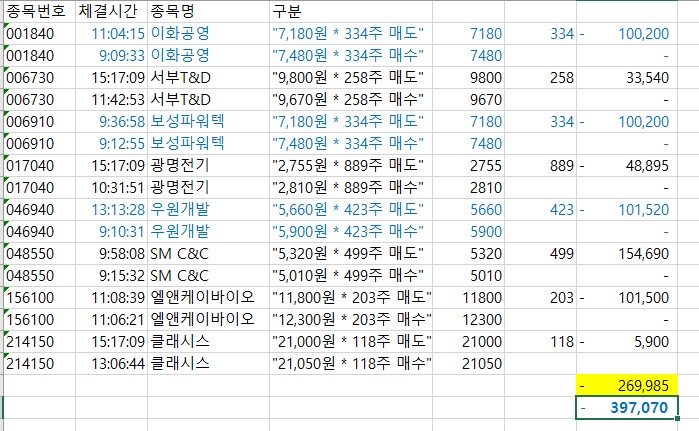Click price cell 11800
This screenshot has height=431, width=699.
pyautogui.click(x=469, y=298)
